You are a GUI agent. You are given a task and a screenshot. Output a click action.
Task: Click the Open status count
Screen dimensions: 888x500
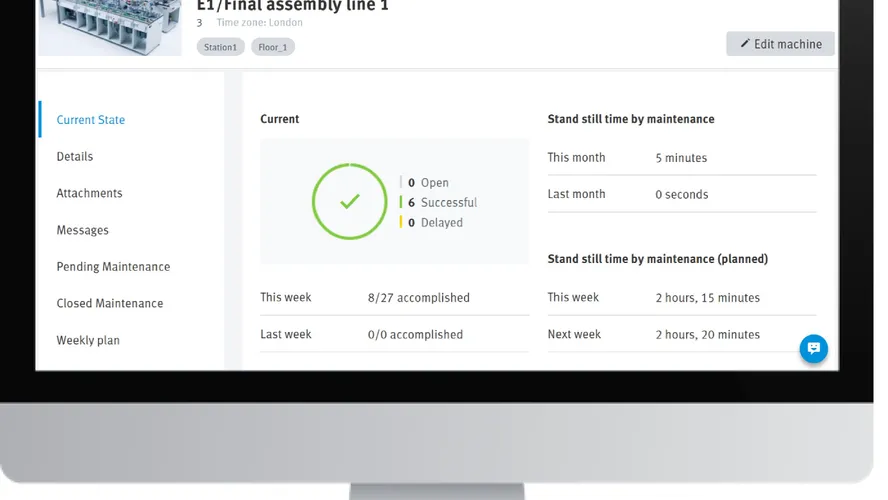tap(428, 183)
